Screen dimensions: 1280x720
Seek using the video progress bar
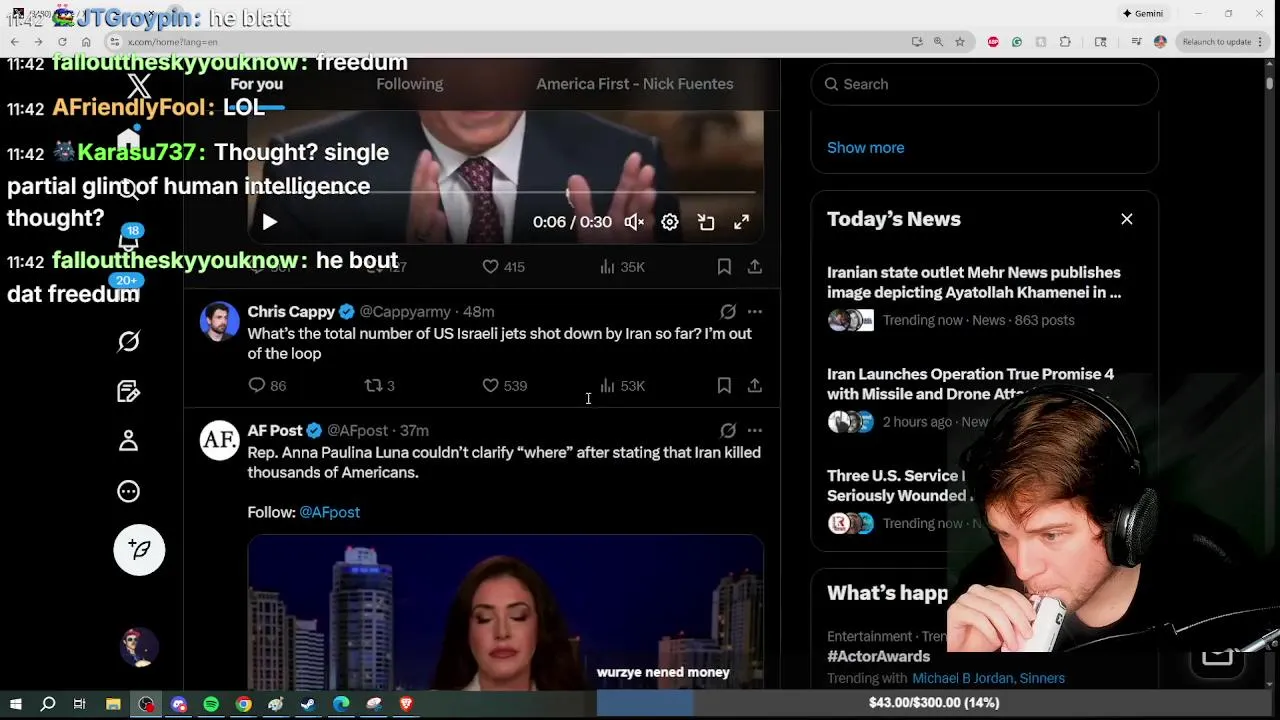point(505,192)
